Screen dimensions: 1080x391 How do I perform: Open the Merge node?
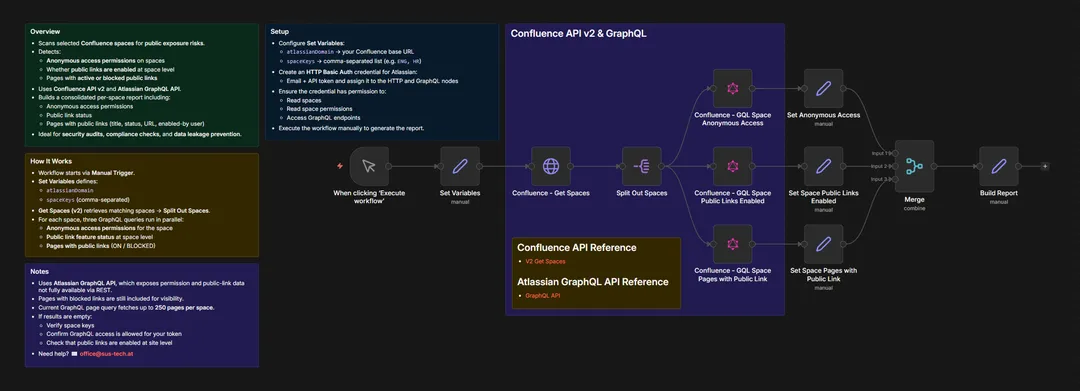pos(914,166)
